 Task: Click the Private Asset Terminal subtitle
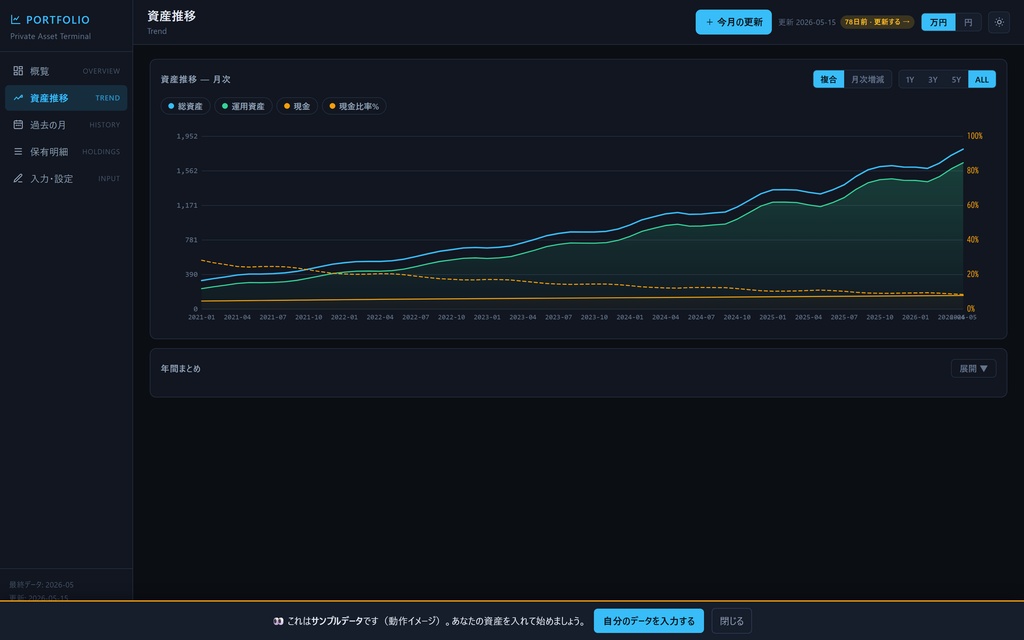50,37
